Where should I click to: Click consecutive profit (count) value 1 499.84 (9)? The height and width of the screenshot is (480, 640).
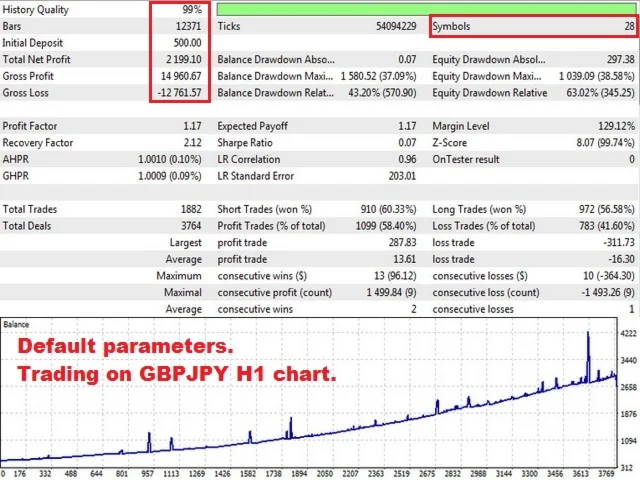(x=391, y=293)
